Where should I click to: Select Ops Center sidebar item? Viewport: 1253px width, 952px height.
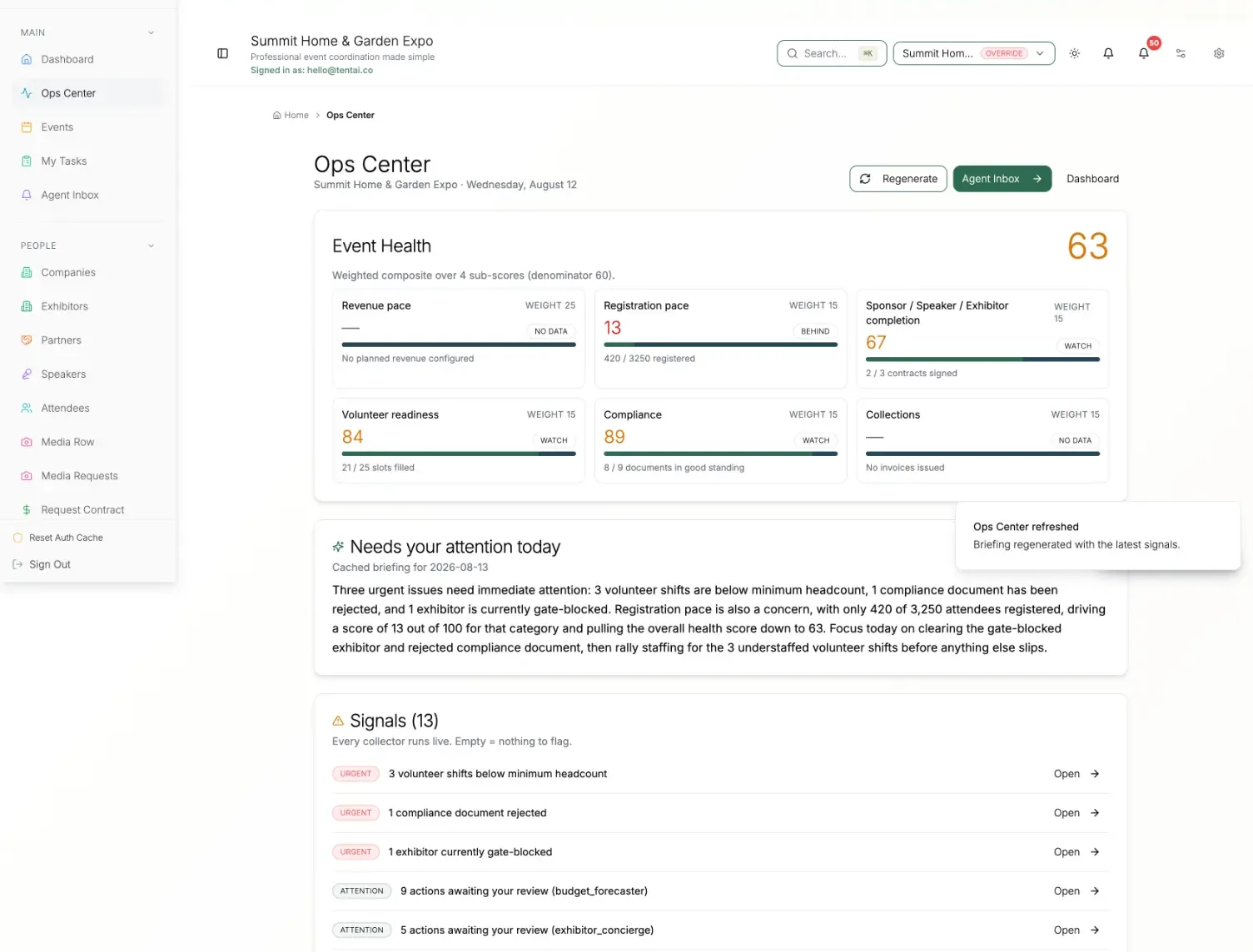[x=88, y=93]
